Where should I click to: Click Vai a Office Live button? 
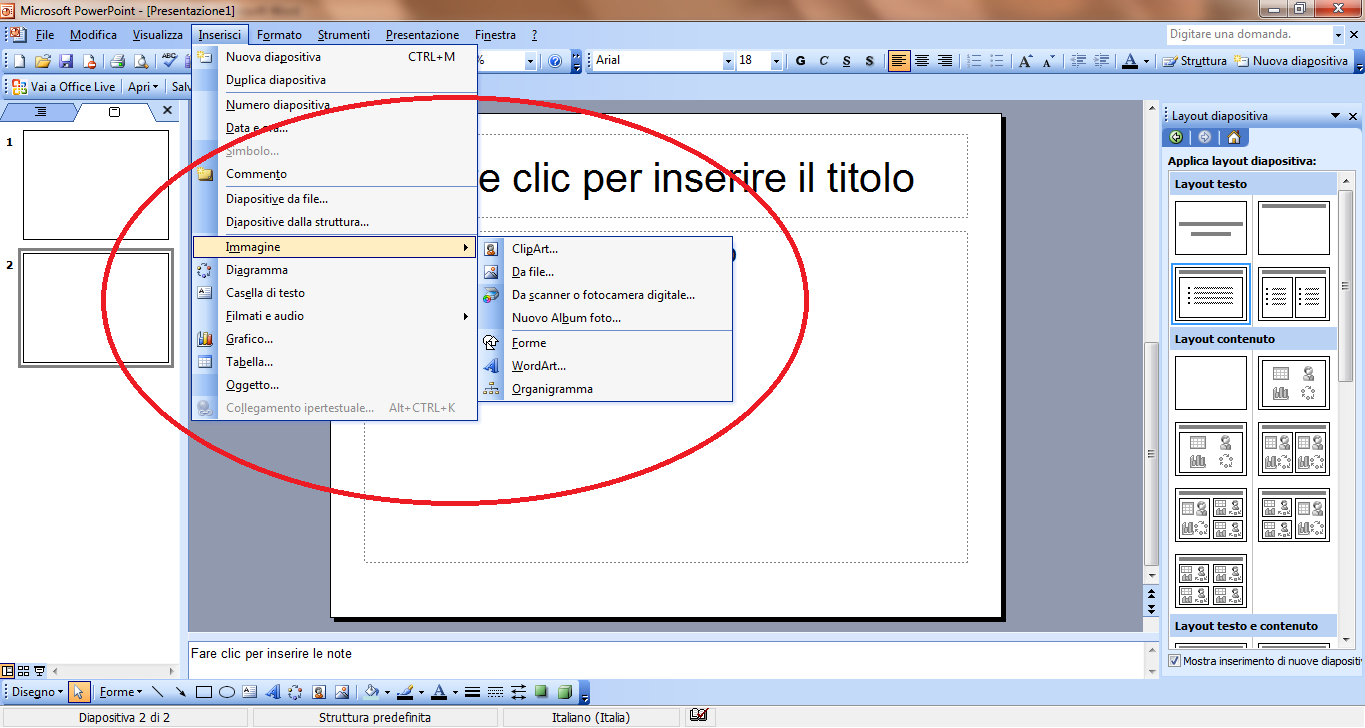point(64,87)
